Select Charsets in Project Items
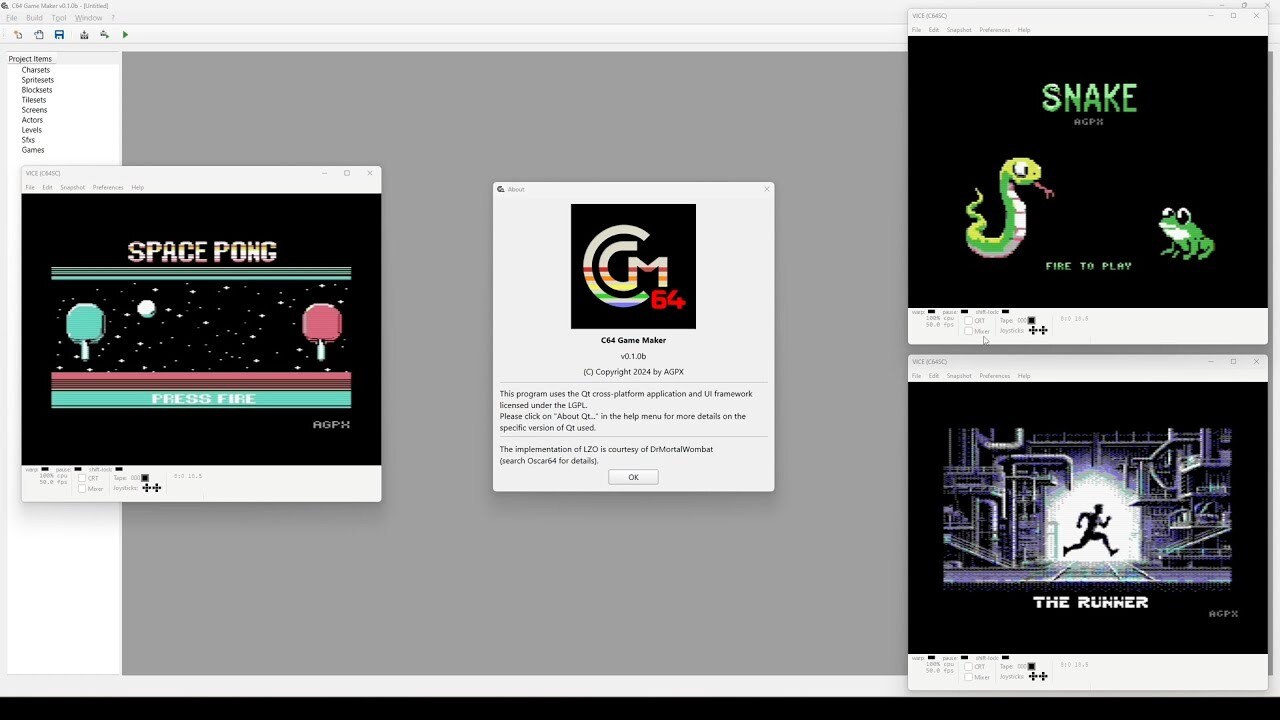The width and height of the screenshot is (1280, 720). (x=36, y=70)
